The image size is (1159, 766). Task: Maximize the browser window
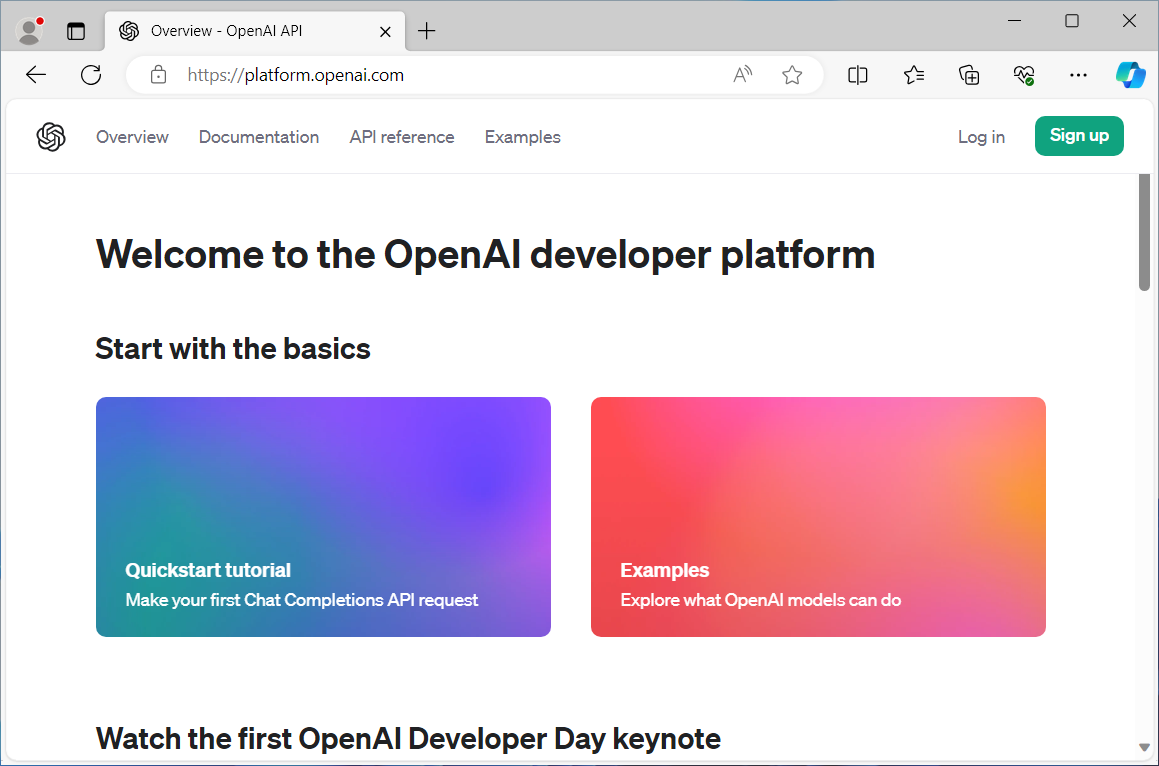point(1072,21)
